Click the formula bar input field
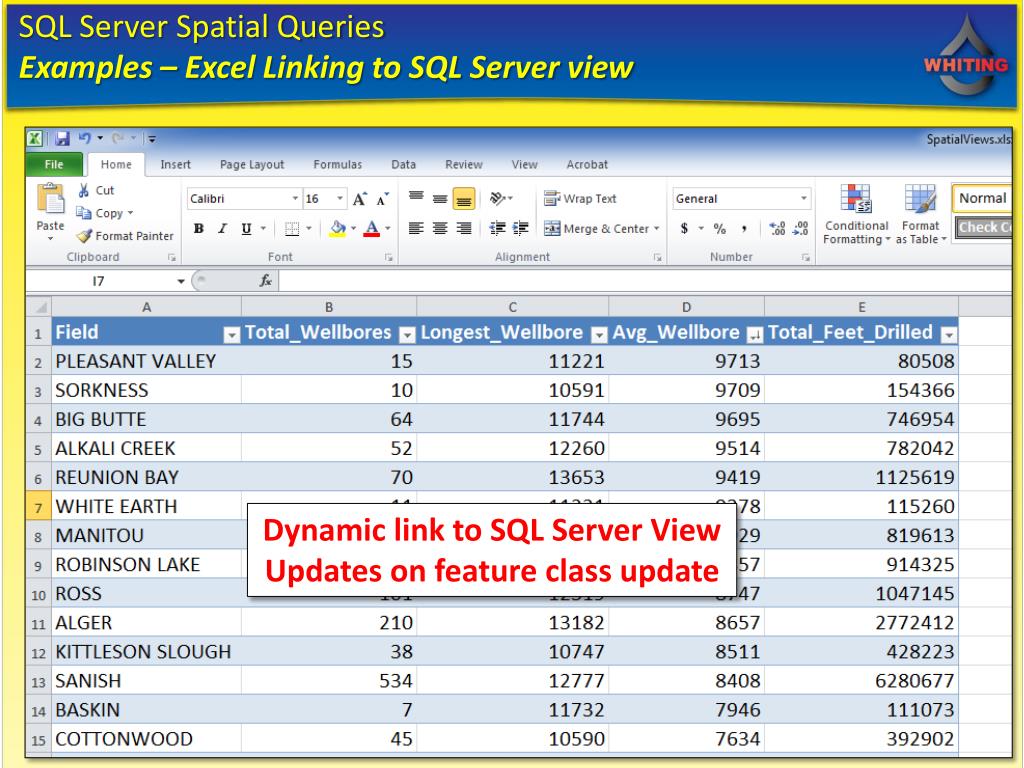The image size is (1024, 768). pos(645,281)
